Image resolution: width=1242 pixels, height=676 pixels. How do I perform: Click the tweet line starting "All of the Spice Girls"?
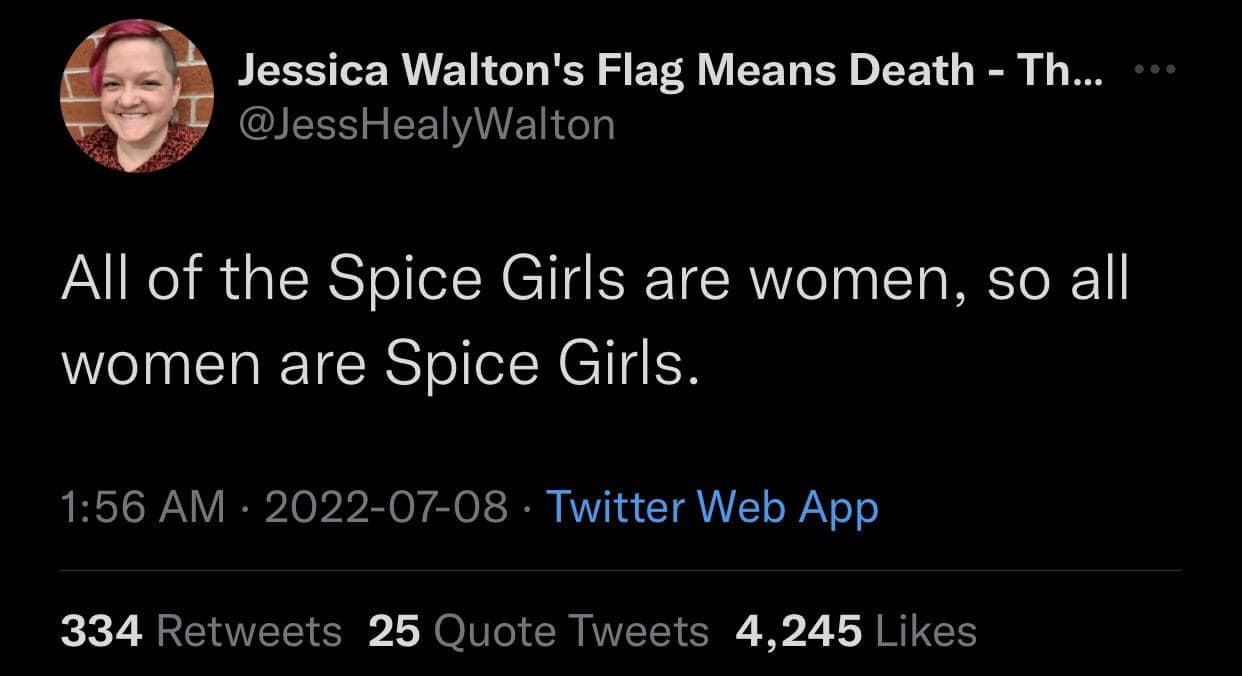click(x=595, y=282)
